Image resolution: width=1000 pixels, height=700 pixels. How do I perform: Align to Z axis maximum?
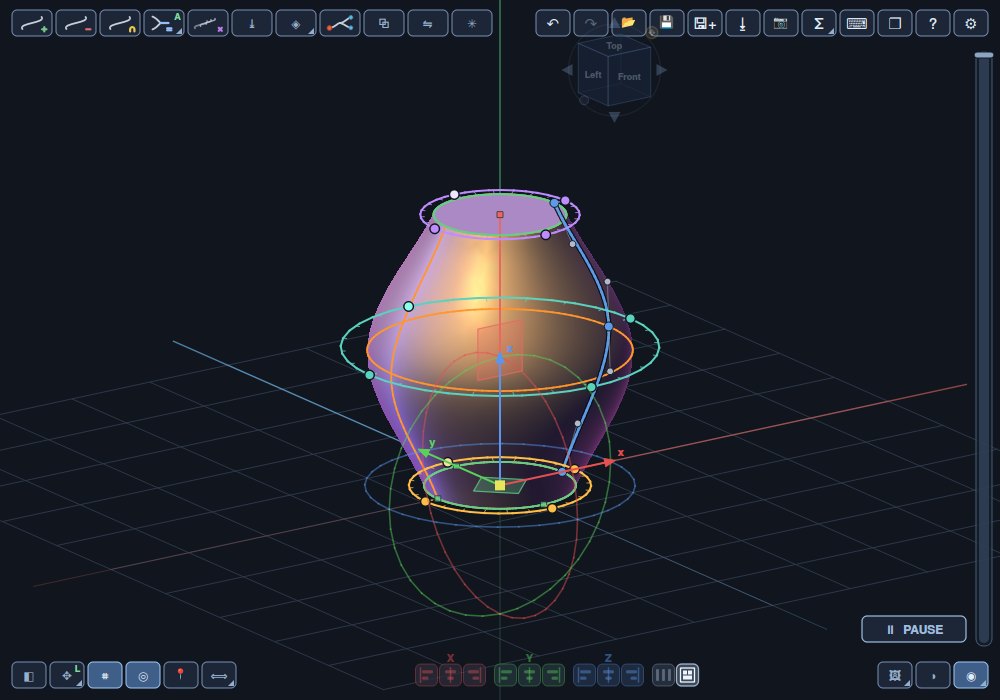point(632,675)
